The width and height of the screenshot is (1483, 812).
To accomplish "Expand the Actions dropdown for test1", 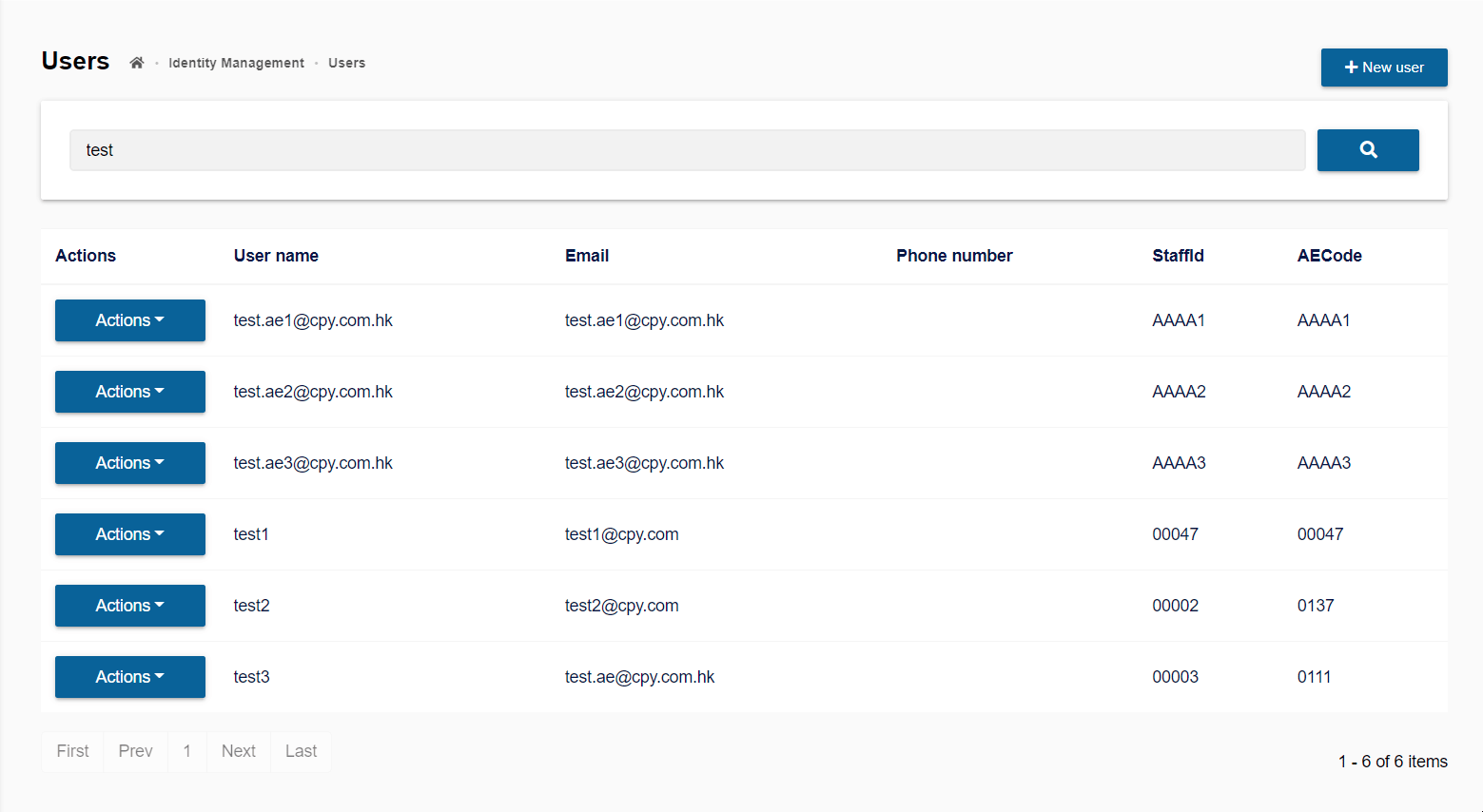I will (x=129, y=534).
